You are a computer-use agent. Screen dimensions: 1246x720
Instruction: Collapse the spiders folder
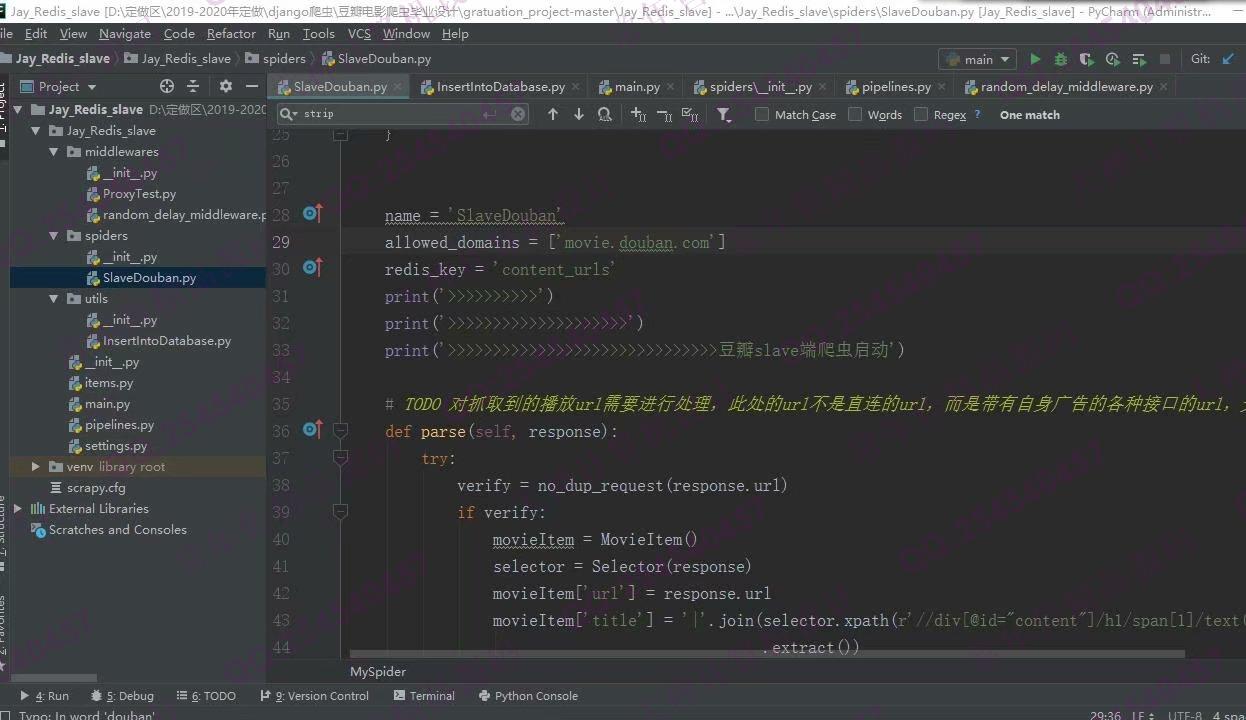[55, 236]
